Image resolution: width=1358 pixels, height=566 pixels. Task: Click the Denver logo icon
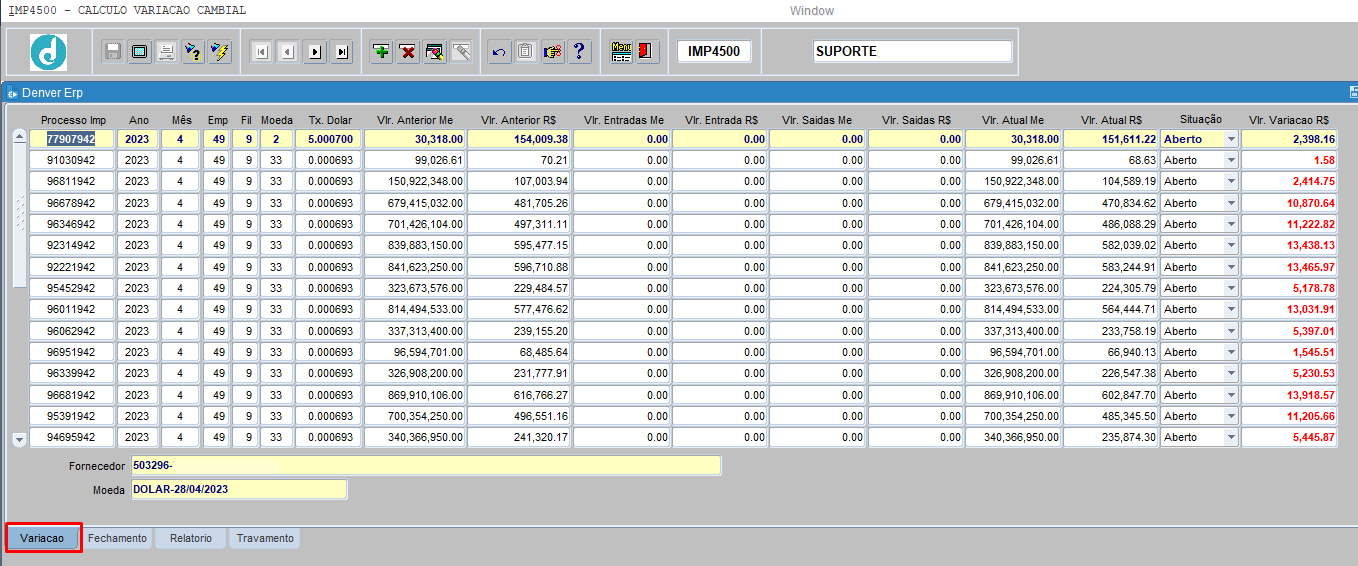(x=48, y=51)
